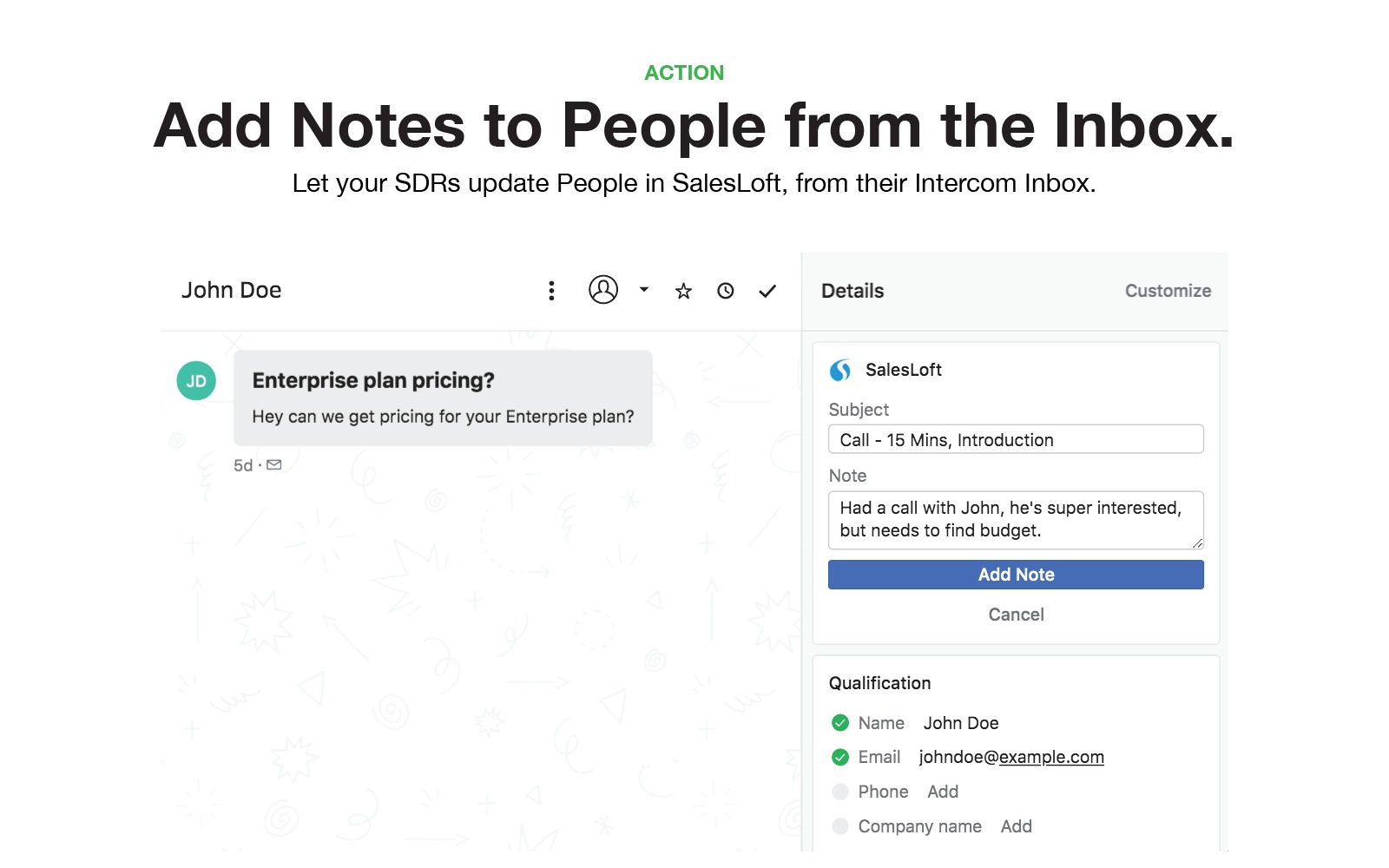This screenshot has height=868, width=1389.
Task: Add a Company name value
Action: tap(1016, 826)
